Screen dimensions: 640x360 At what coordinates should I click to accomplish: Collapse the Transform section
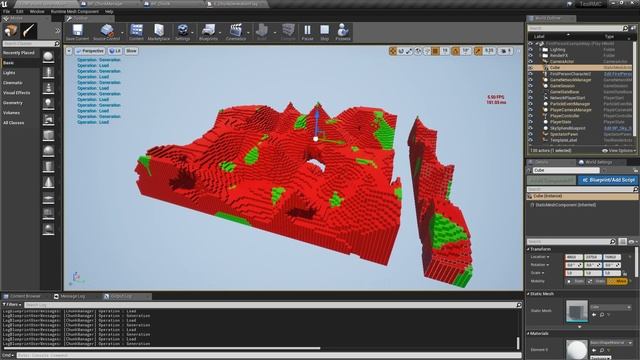coord(528,249)
